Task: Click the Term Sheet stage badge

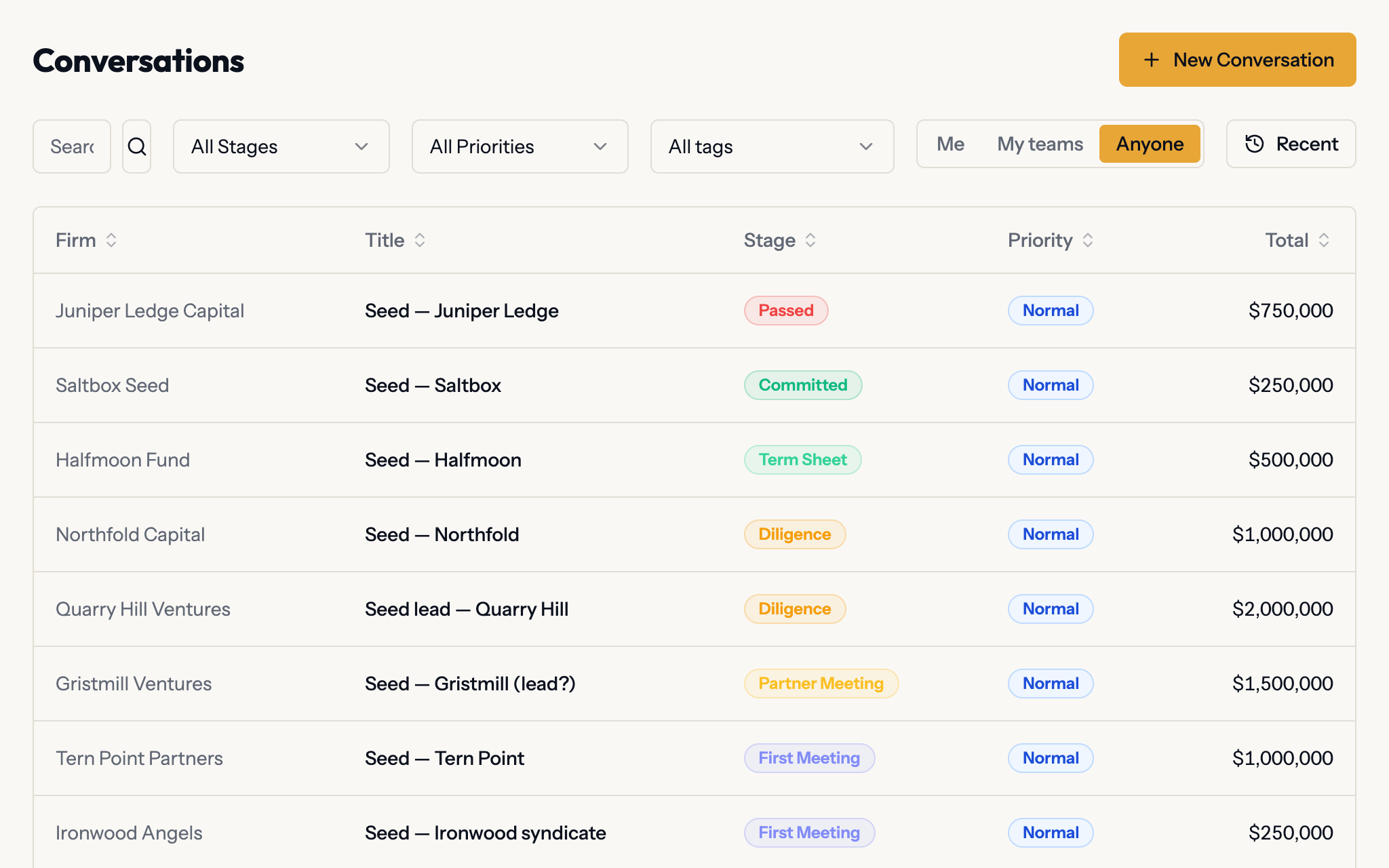Action: 803,460
